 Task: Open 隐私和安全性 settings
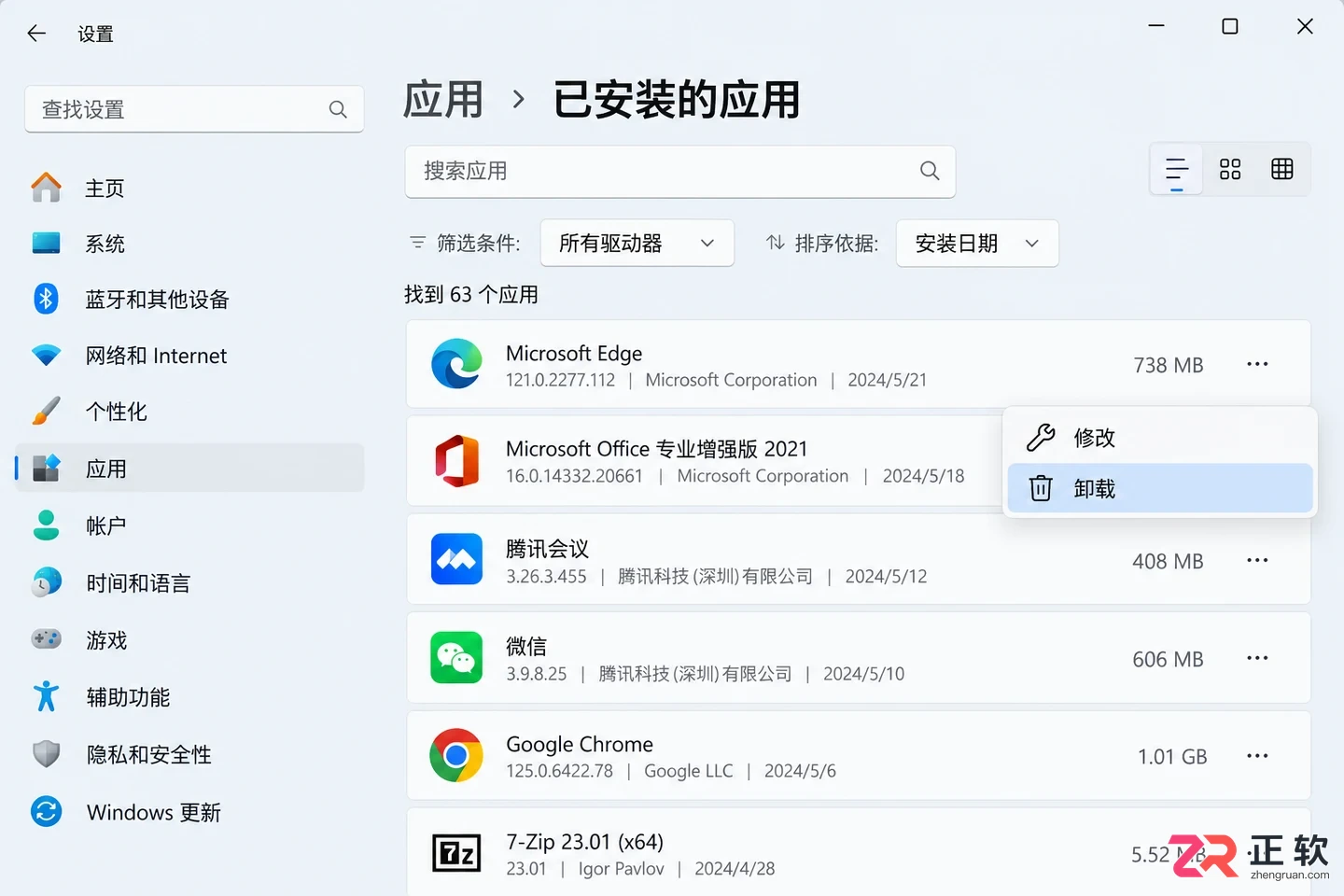click(190, 754)
